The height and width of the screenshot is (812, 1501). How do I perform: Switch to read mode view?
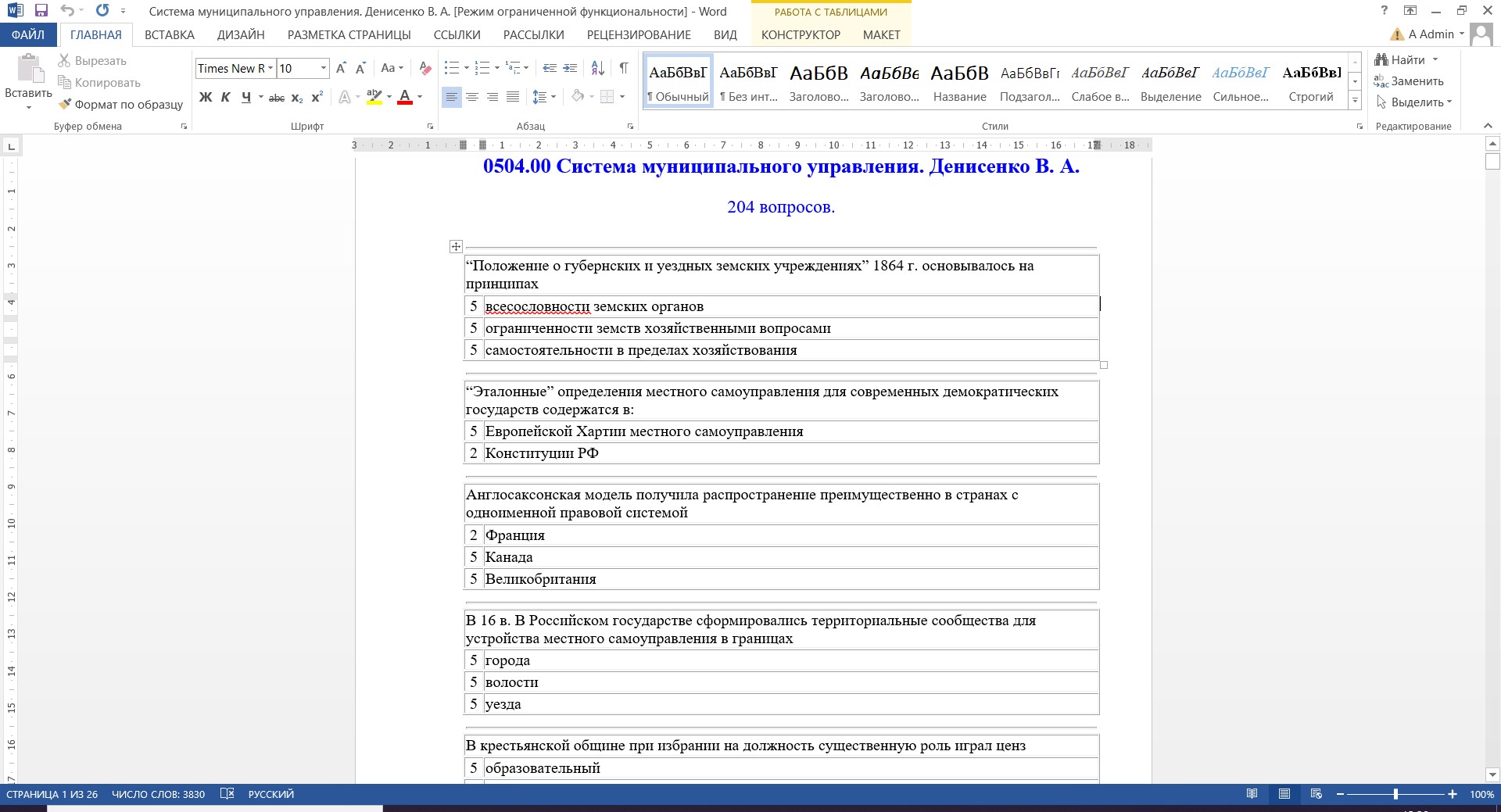point(1252,794)
